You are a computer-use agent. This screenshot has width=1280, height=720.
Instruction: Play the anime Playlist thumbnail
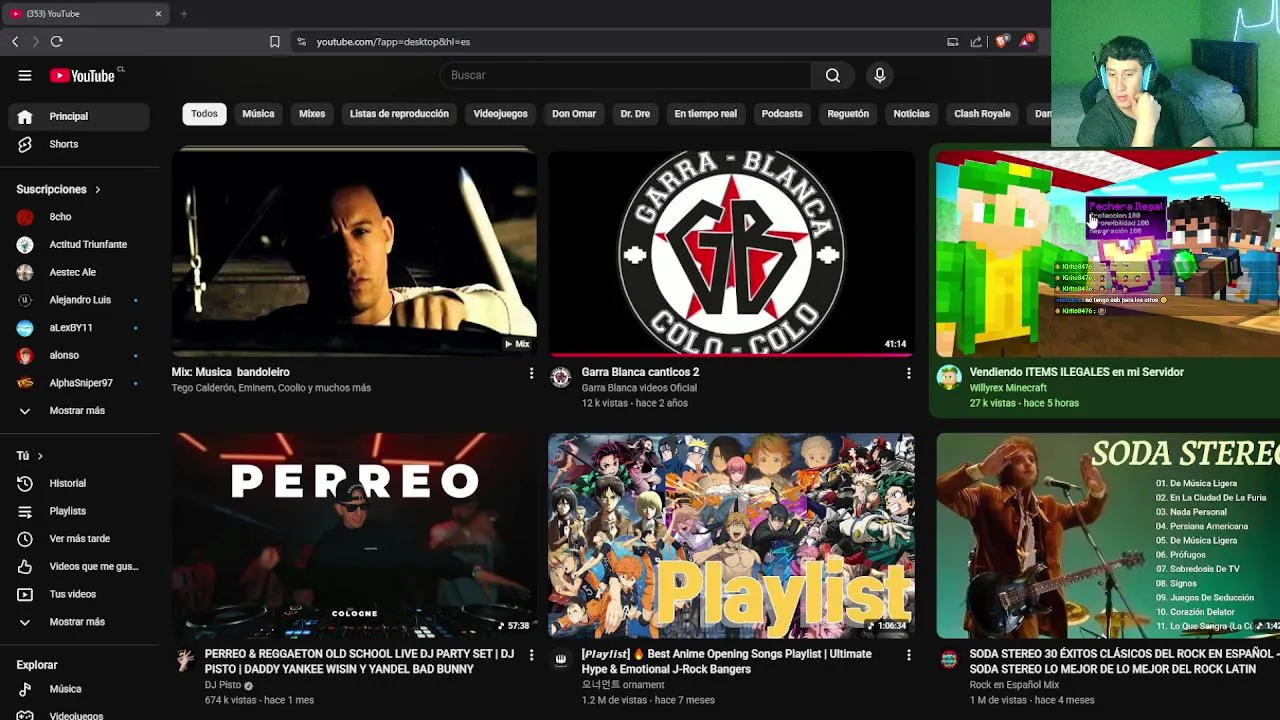[731, 535]
